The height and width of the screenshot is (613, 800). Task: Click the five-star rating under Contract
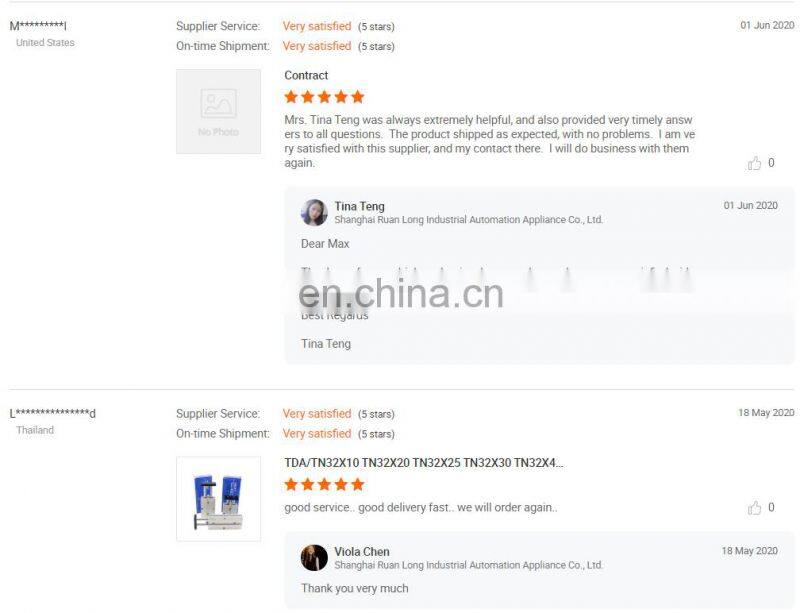324,97
